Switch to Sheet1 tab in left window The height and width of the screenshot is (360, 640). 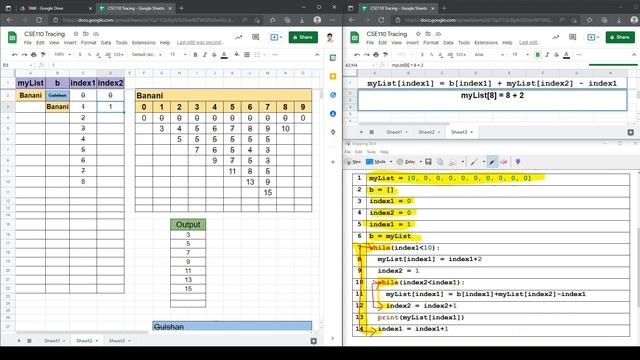52,340
